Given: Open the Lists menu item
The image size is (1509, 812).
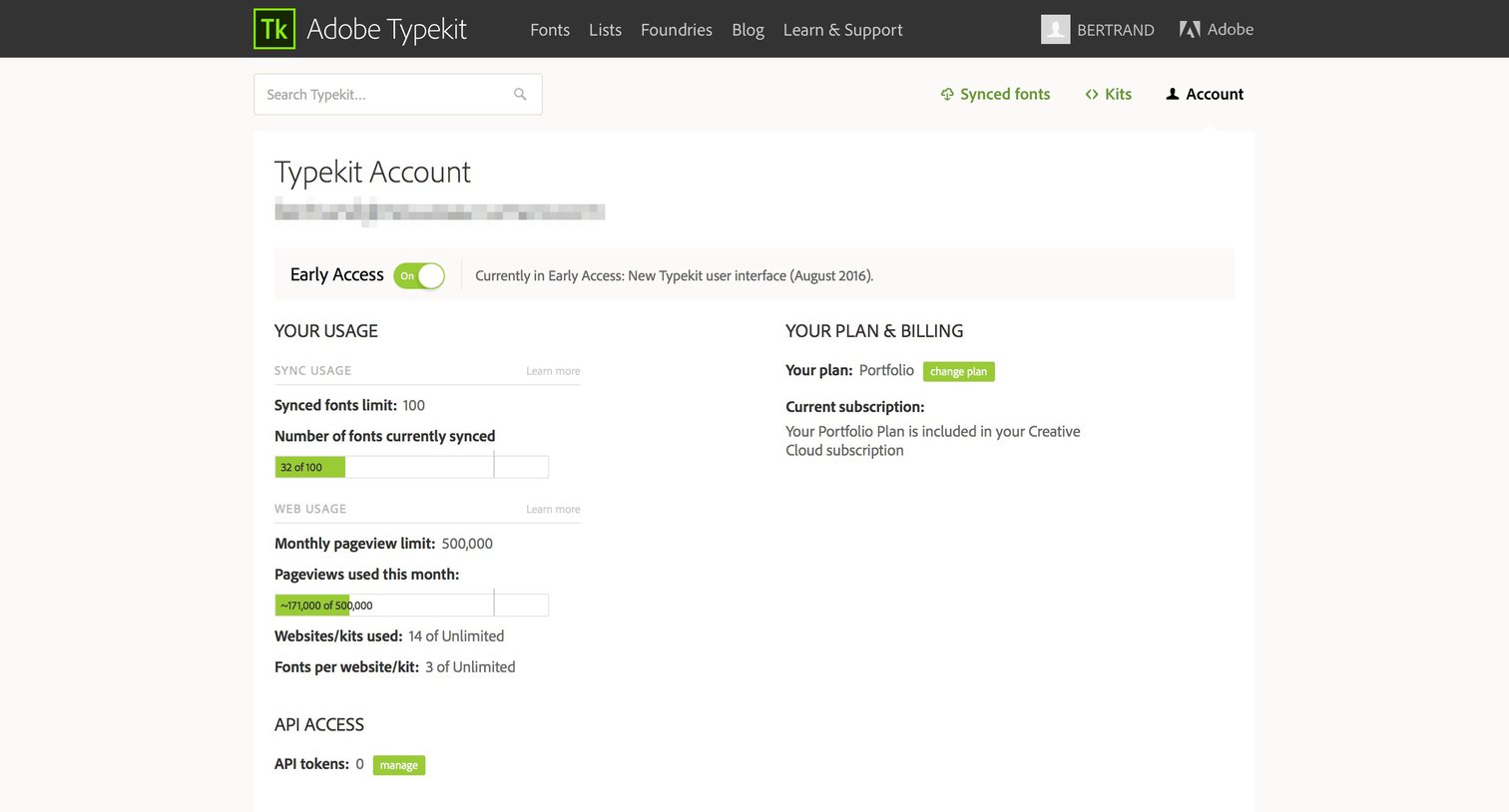Looking at the screenshot, I should point(605,30).
